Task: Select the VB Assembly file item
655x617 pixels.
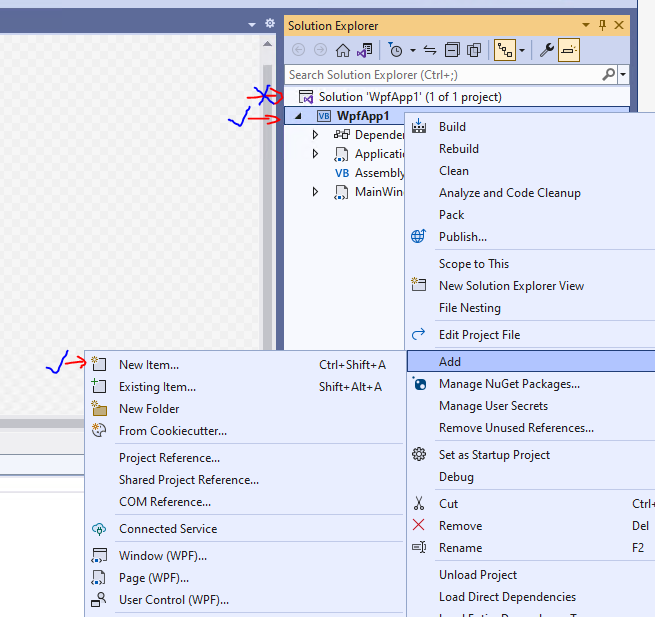Action: (369, 173)
